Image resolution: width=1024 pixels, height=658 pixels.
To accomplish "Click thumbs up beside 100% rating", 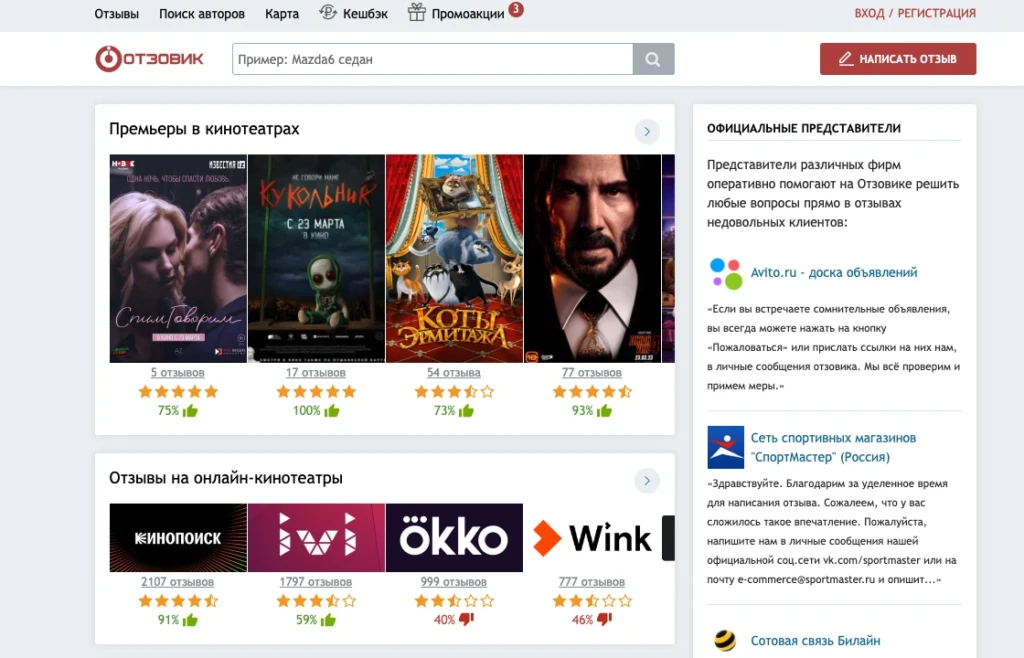I will click(332, 411).
